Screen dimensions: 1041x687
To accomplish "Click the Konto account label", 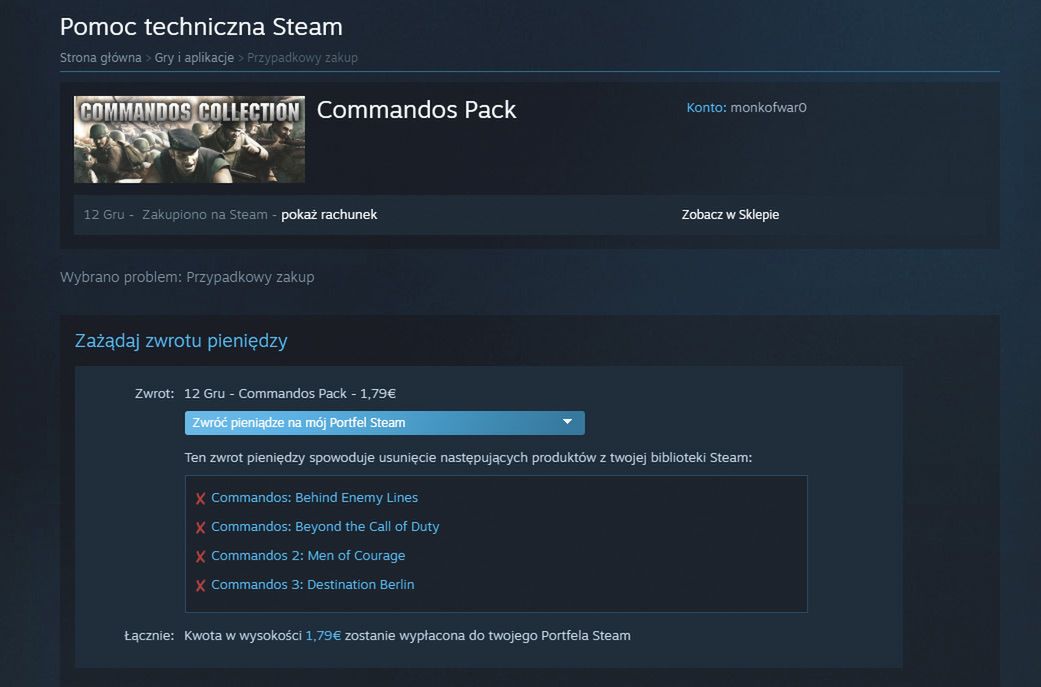I will [706, 108].
